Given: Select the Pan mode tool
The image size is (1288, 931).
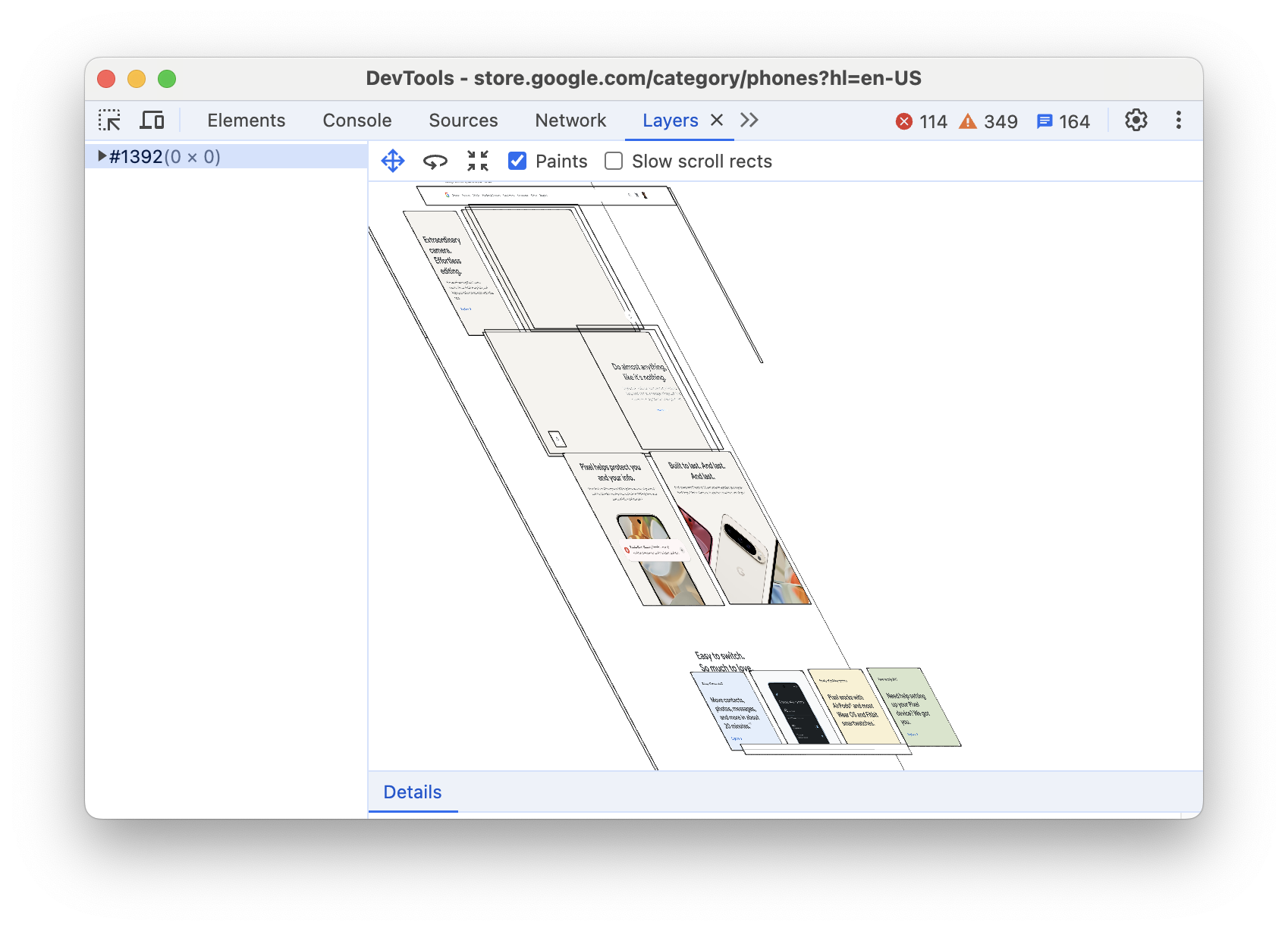Looking at the screenshot, I should coord(393,161).
